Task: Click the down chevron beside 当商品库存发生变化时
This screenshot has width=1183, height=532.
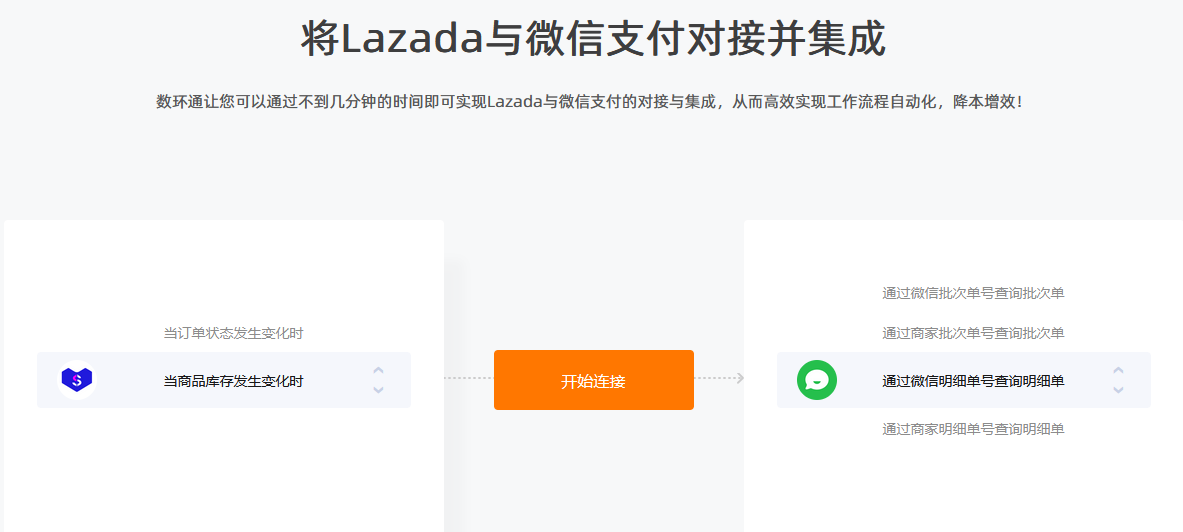Action: (x=379, y=389)
